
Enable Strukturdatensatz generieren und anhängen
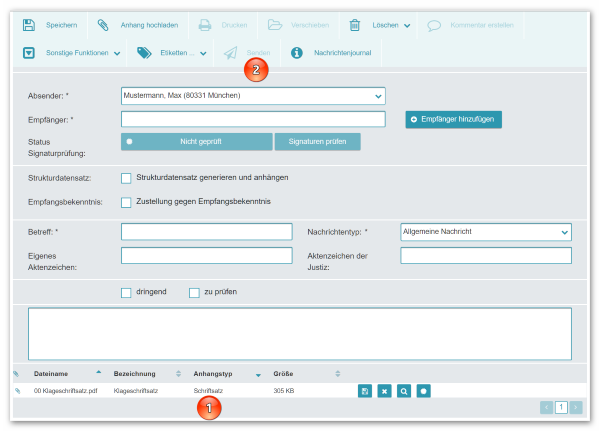tap(126, 178)
